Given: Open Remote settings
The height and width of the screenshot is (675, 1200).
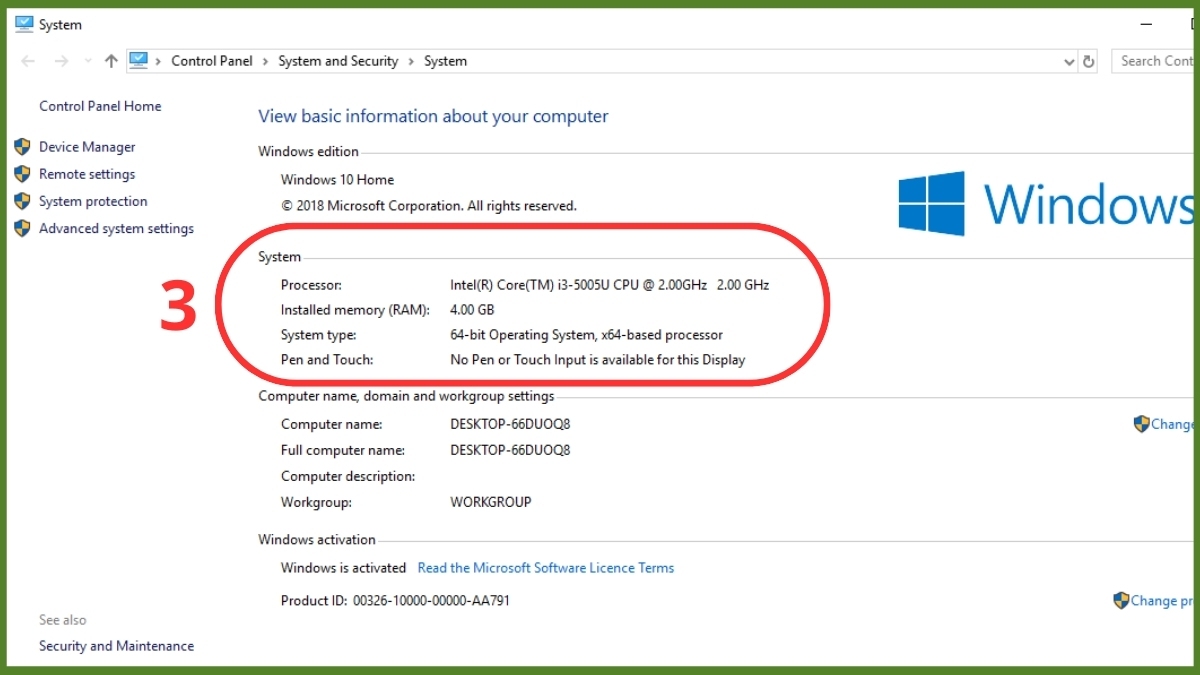Looking at the screenshot, I should (87, 174).
